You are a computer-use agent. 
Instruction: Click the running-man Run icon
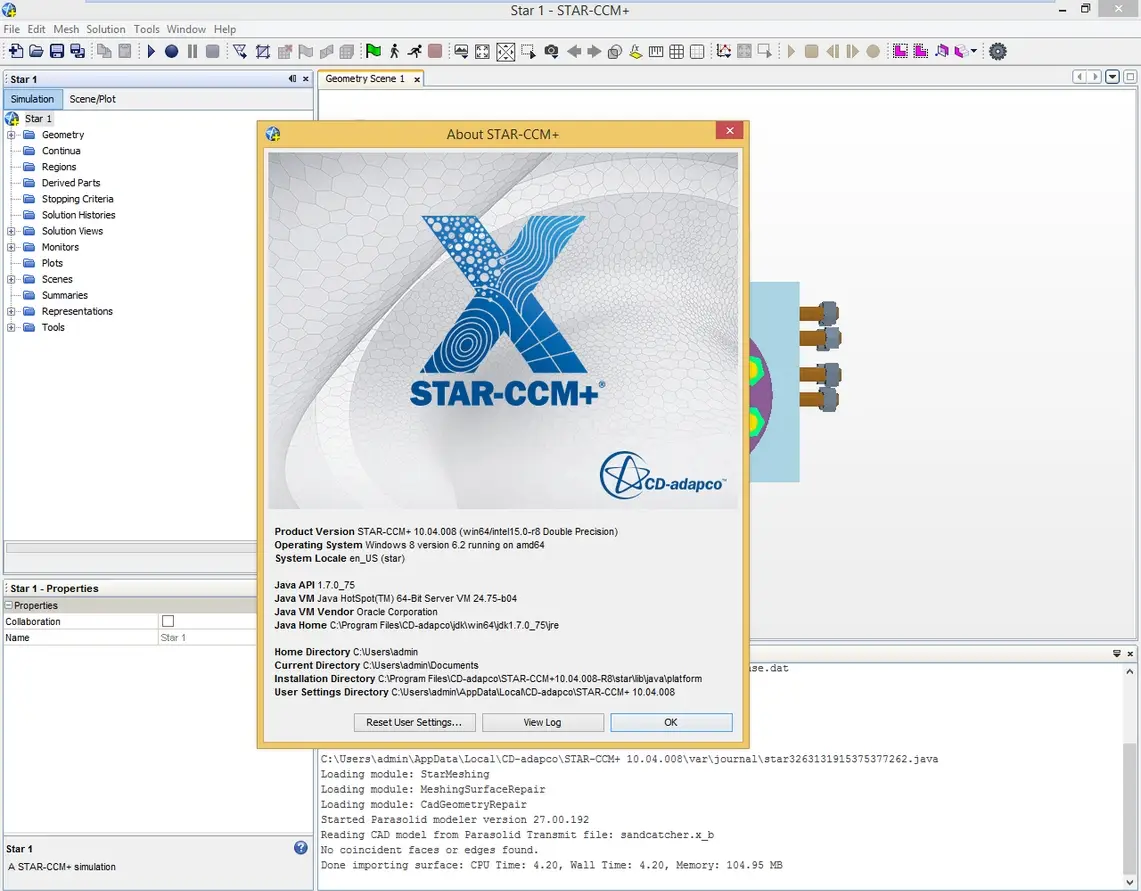pyautogui.click(x=415, y=51)
